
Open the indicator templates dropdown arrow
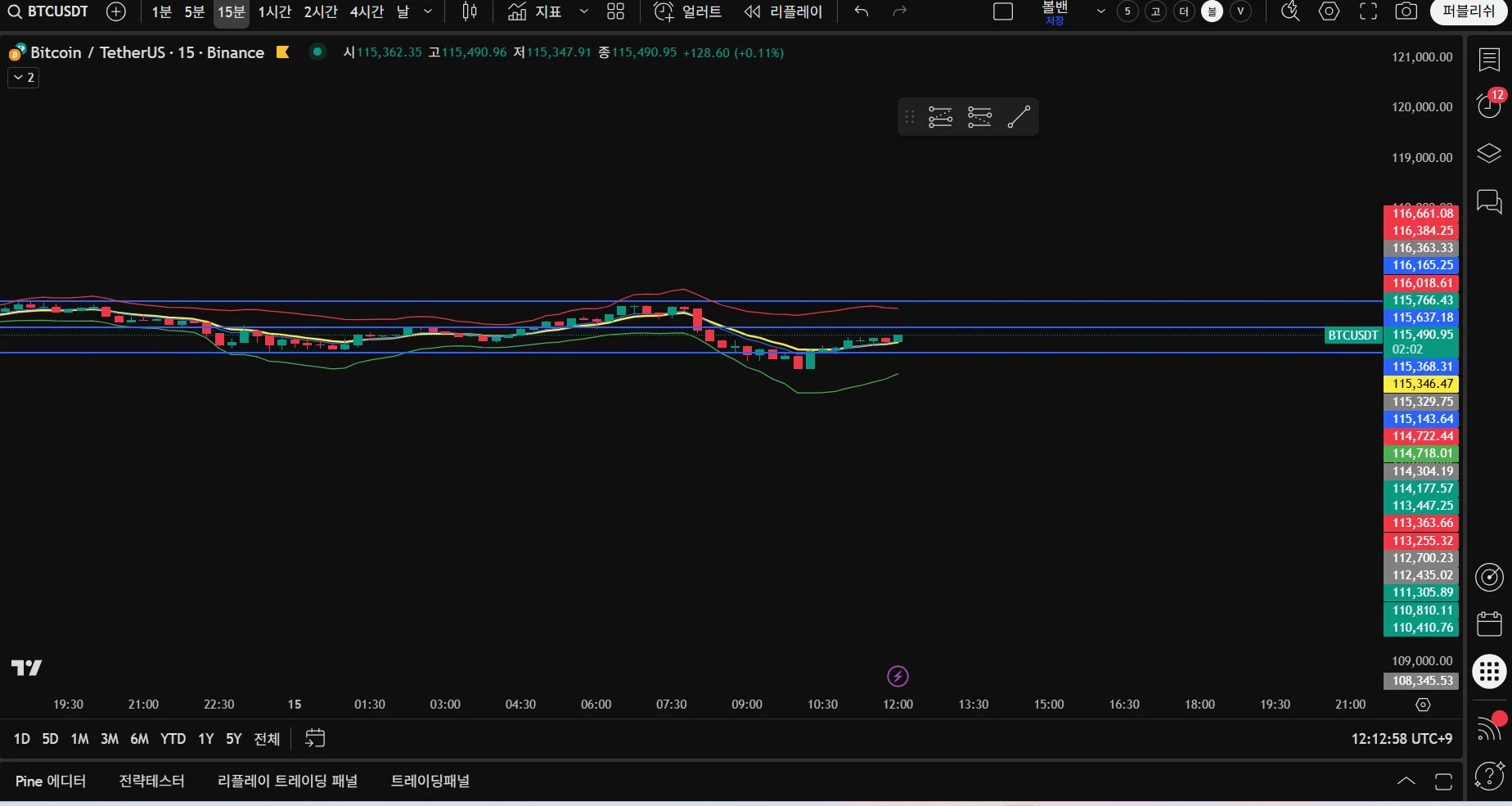pyautogui.click(x=583, y=11)
